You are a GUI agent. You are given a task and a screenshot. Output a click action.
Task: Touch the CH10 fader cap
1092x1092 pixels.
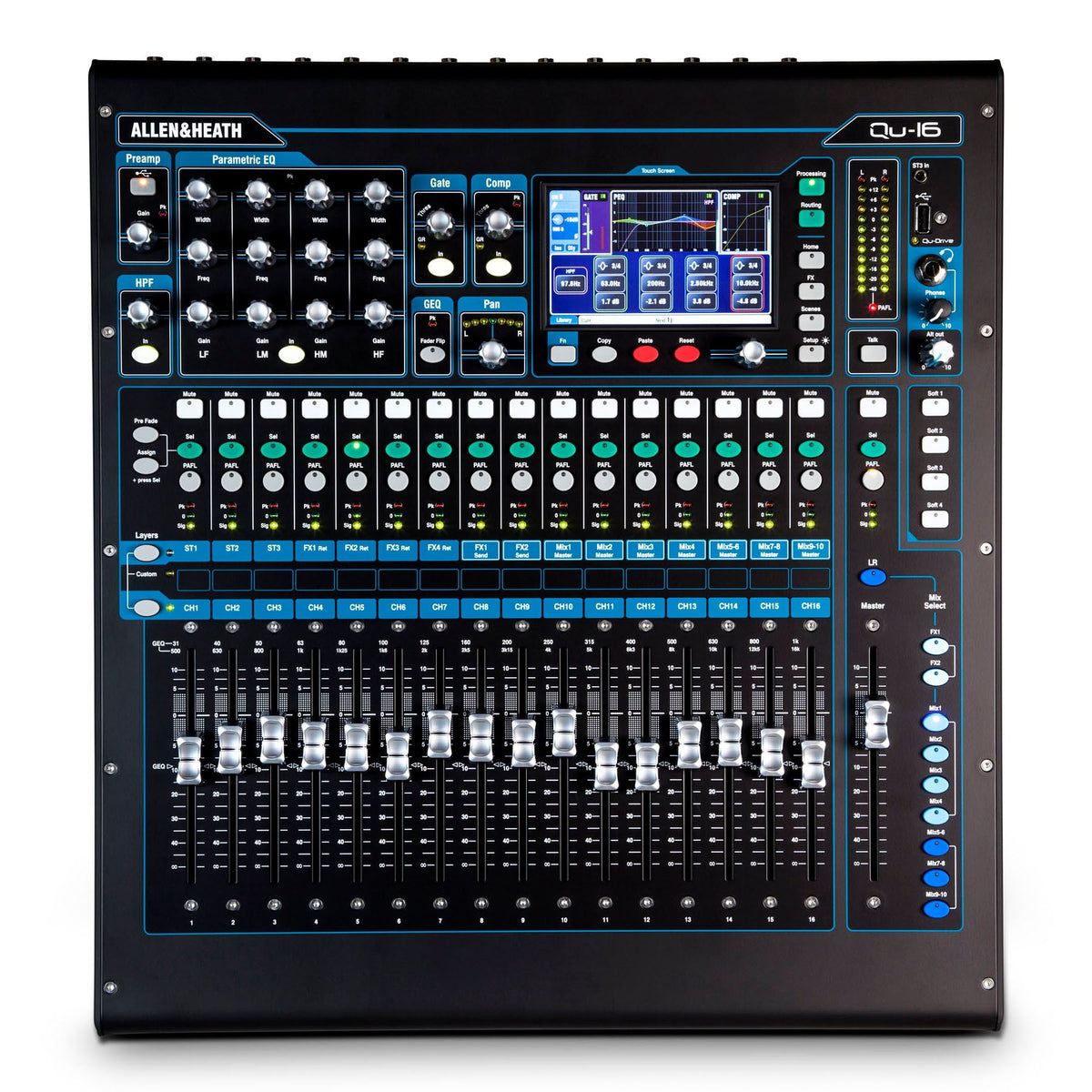click(563, 733)
